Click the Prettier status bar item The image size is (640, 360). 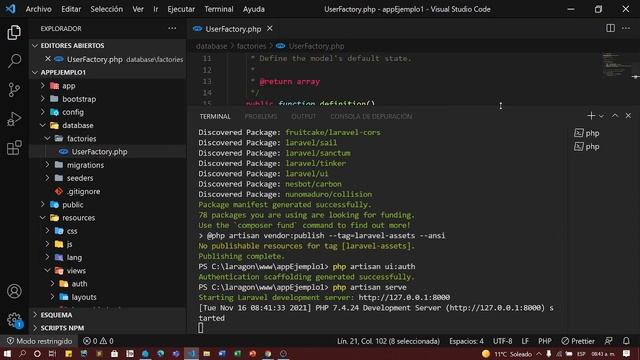point(578,341)
